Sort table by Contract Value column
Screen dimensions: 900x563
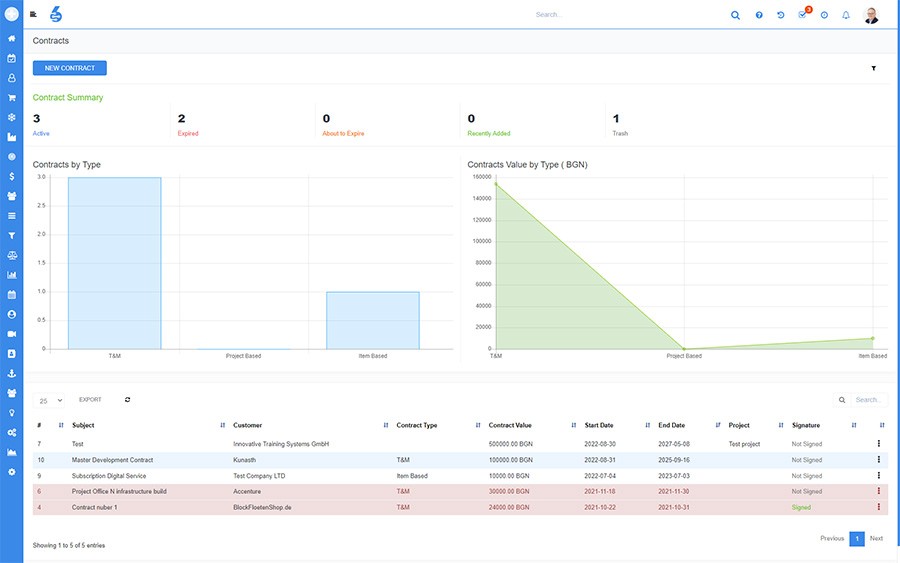[510, 425]
